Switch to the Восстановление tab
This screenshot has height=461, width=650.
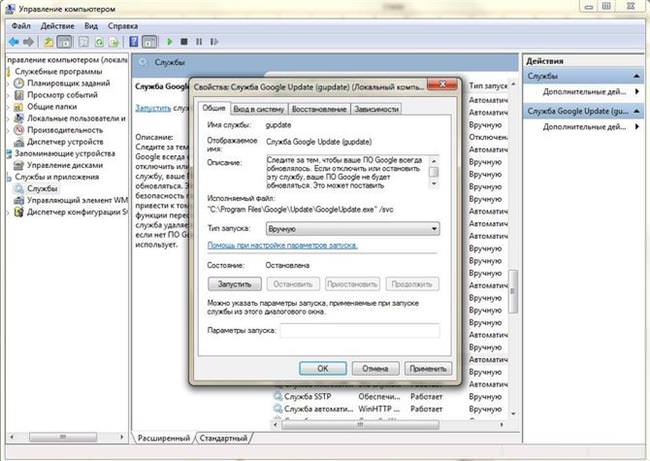pos(319,109)
